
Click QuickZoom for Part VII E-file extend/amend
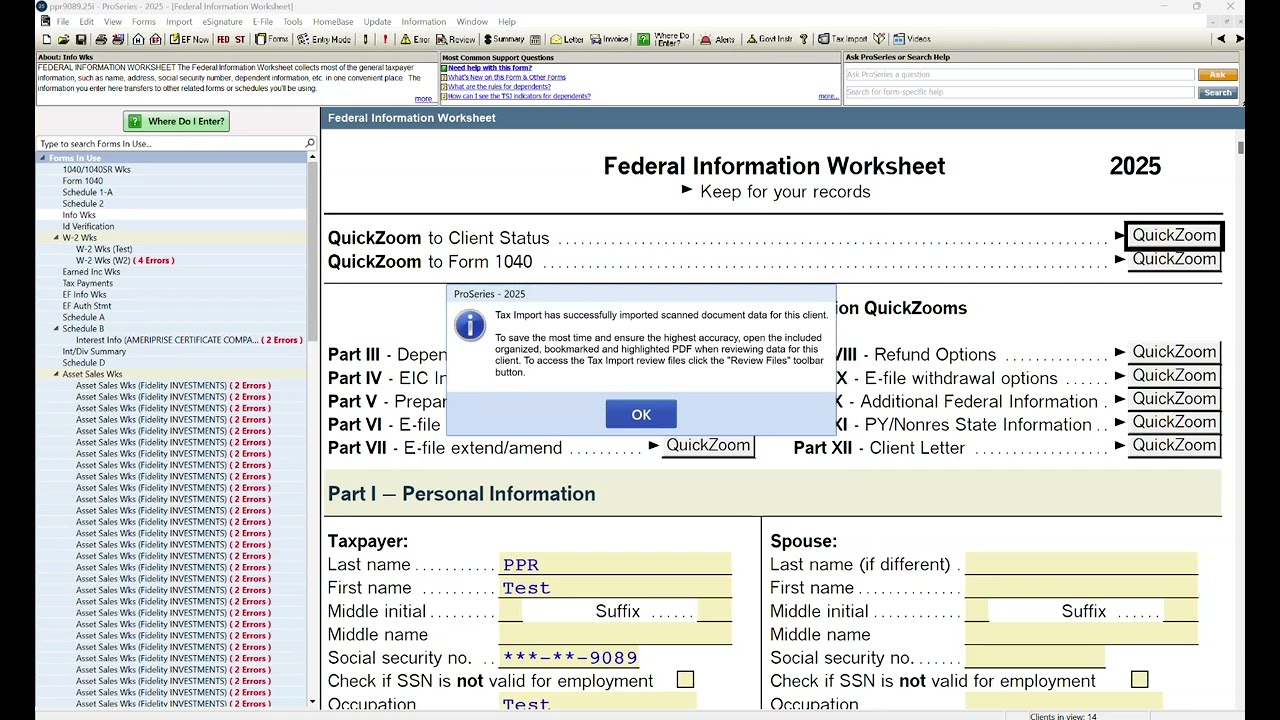click(x=708, y=446)
